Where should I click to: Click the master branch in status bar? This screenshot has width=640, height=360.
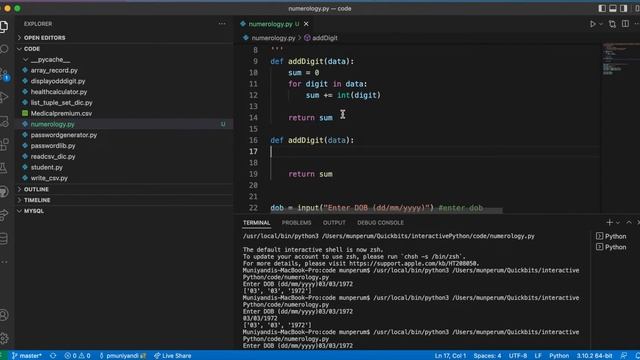coord(27,356)
